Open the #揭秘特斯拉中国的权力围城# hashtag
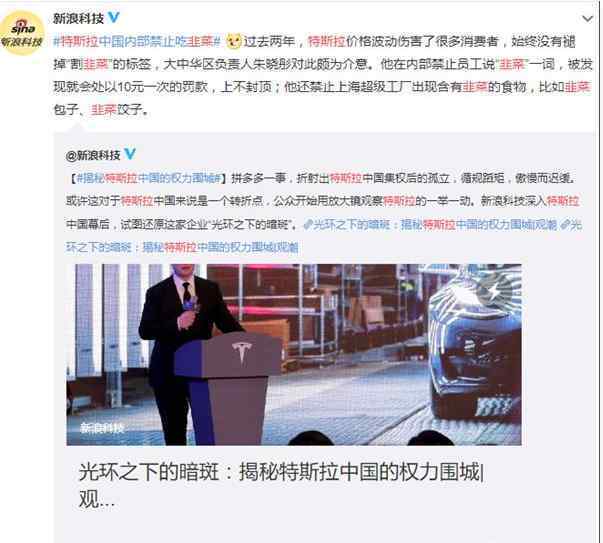Viewport: 603px width, 543px height. [148, 178]
